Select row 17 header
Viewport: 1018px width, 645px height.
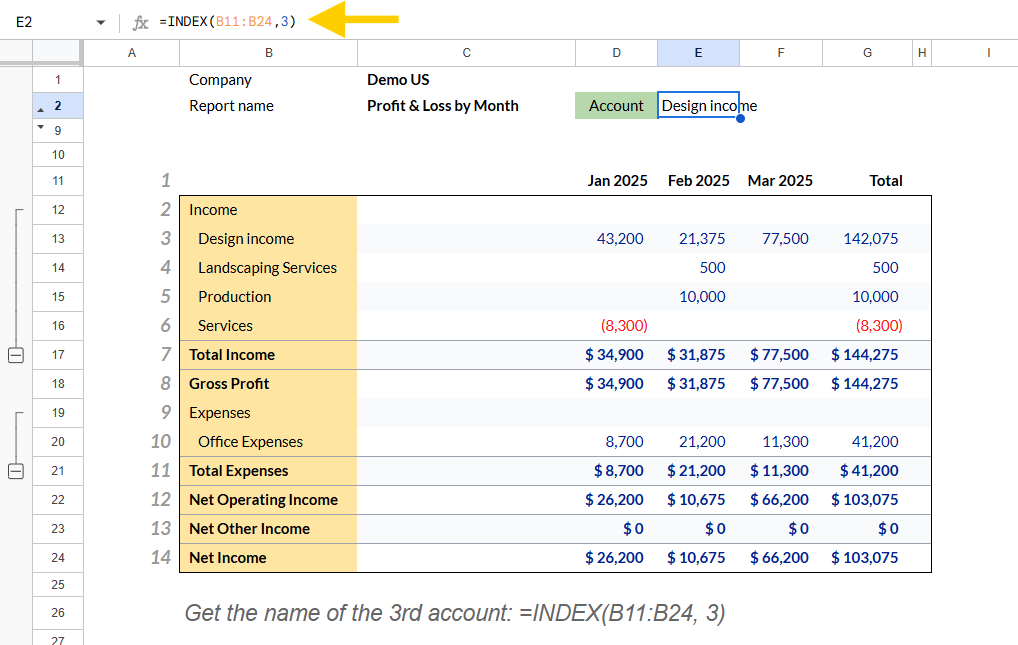(x=58, y=355)
